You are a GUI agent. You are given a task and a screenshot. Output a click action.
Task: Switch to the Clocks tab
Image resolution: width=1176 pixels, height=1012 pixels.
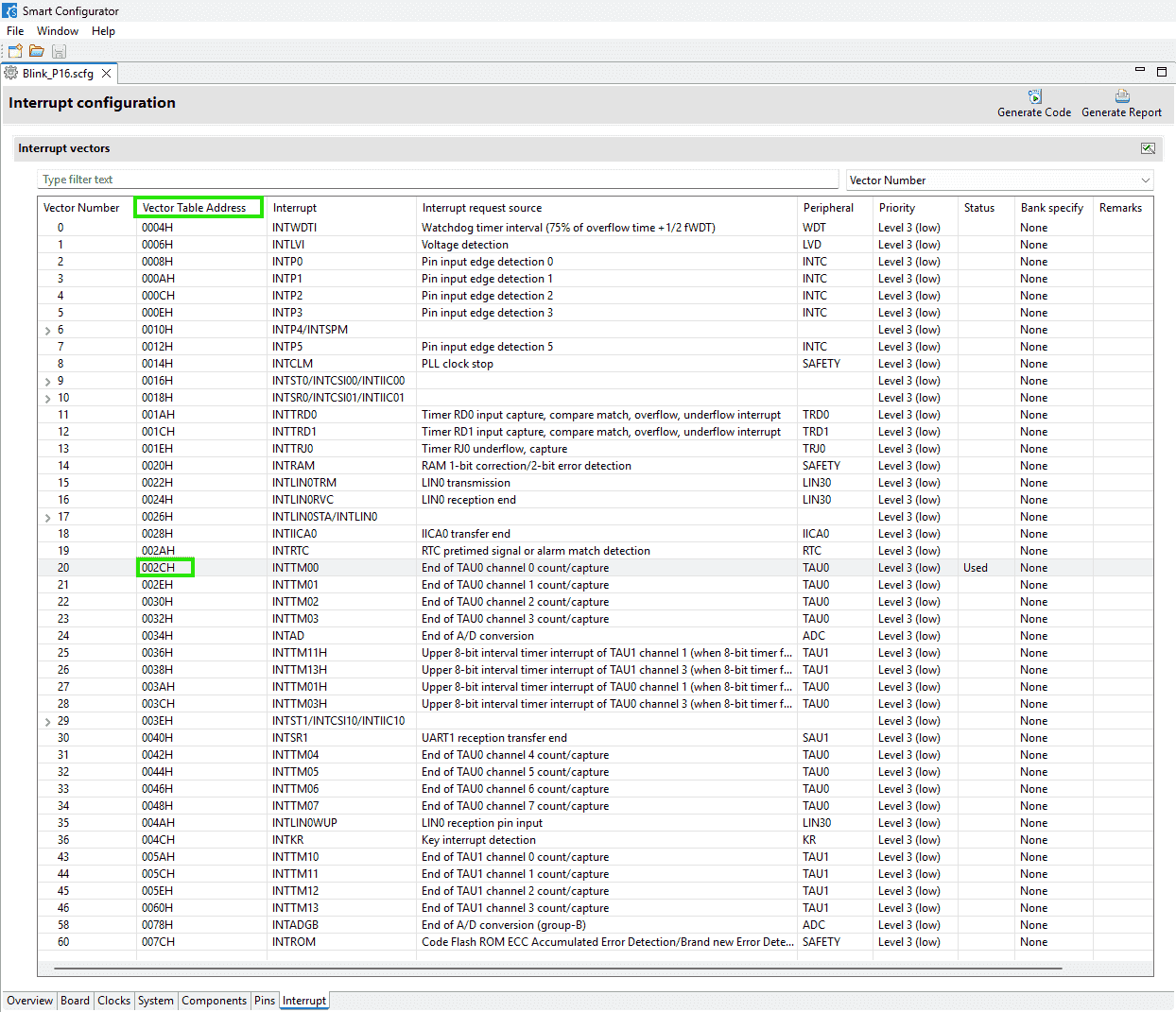(x=113, y=1001)
